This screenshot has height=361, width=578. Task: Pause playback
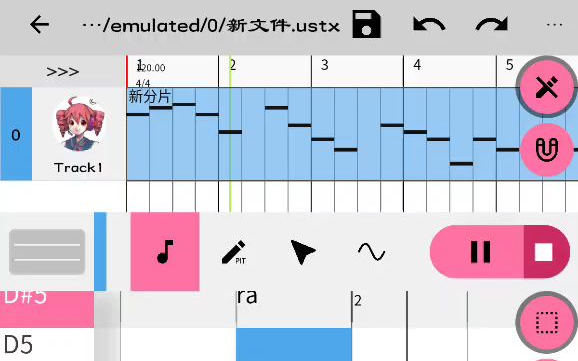[480, 252]
